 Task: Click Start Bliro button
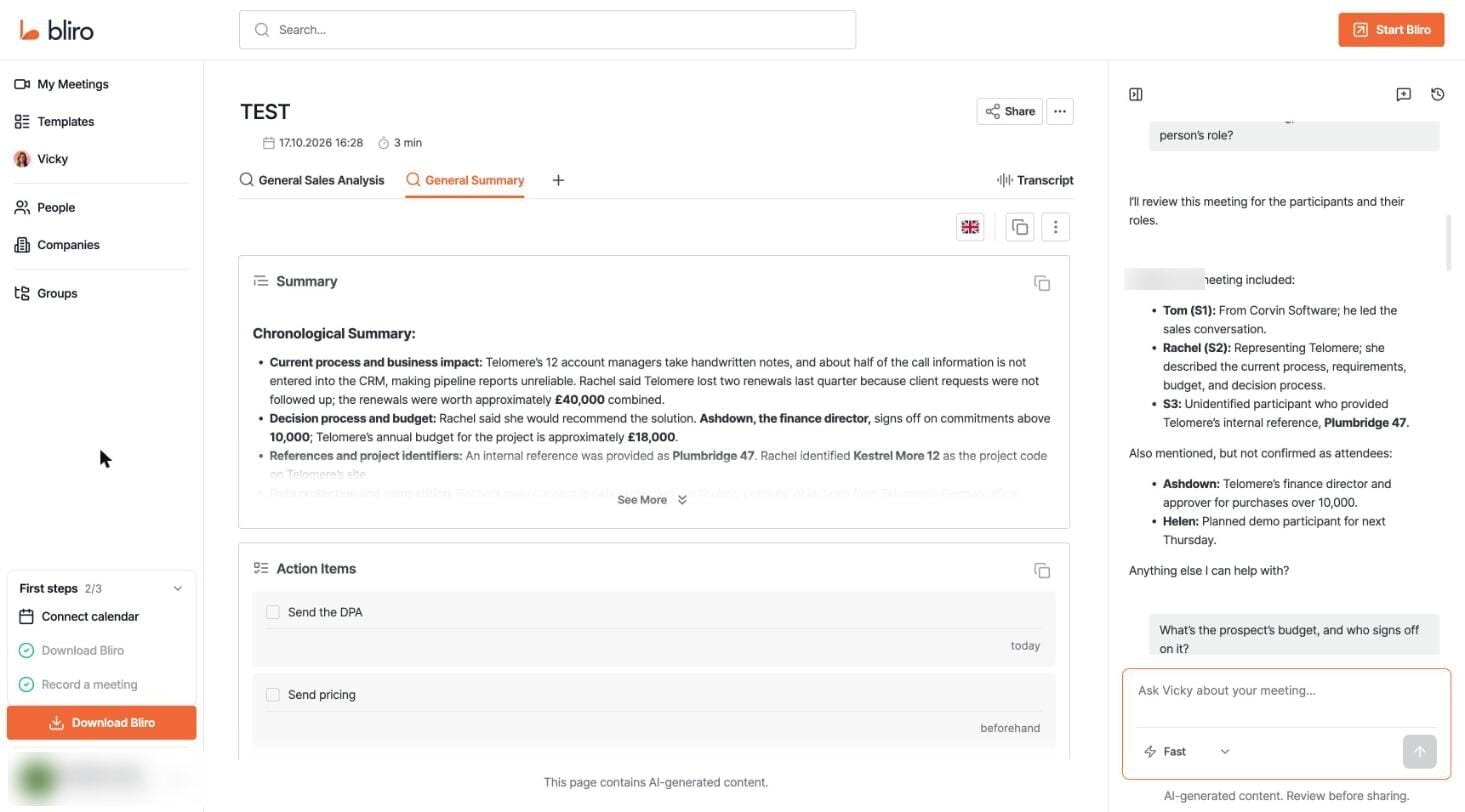click(x=1391, y=30)
